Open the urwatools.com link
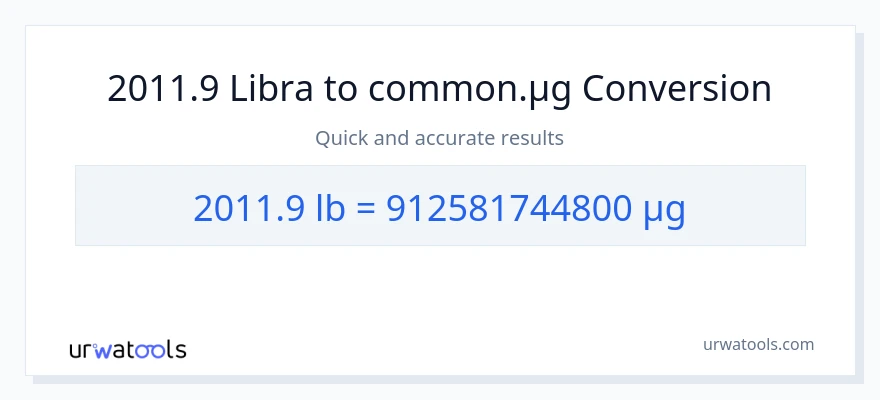 pyautogui.click(x=756, y=344)
